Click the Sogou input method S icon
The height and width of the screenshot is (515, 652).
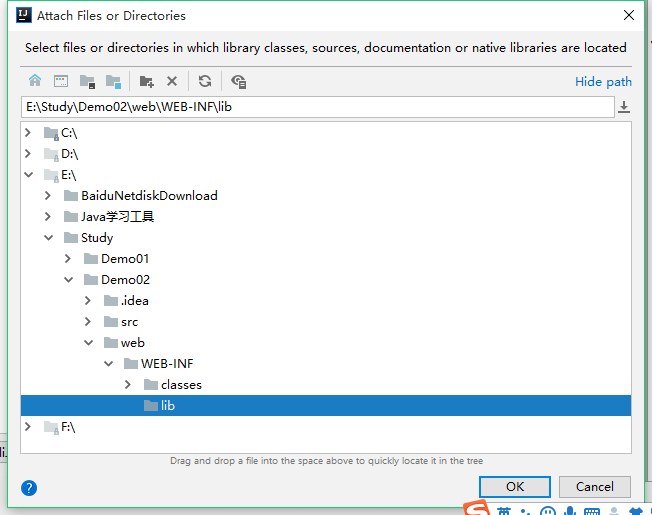coord(477,509)
